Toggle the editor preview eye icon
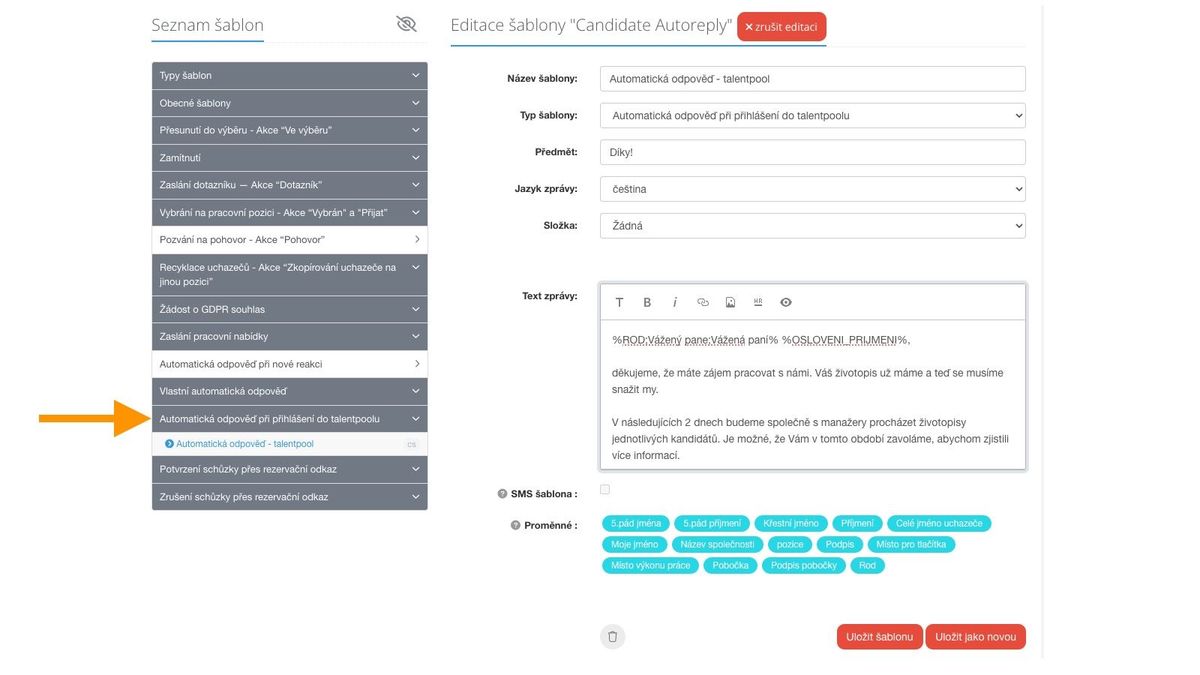 tap(786, 302)
